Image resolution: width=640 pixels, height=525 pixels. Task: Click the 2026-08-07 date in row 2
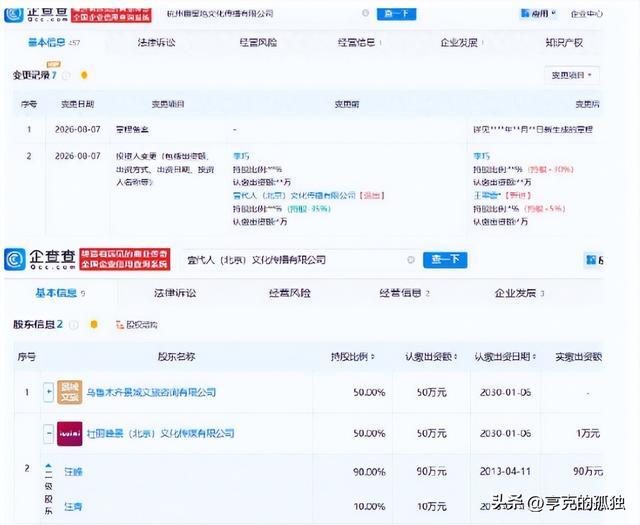[78, 156]
